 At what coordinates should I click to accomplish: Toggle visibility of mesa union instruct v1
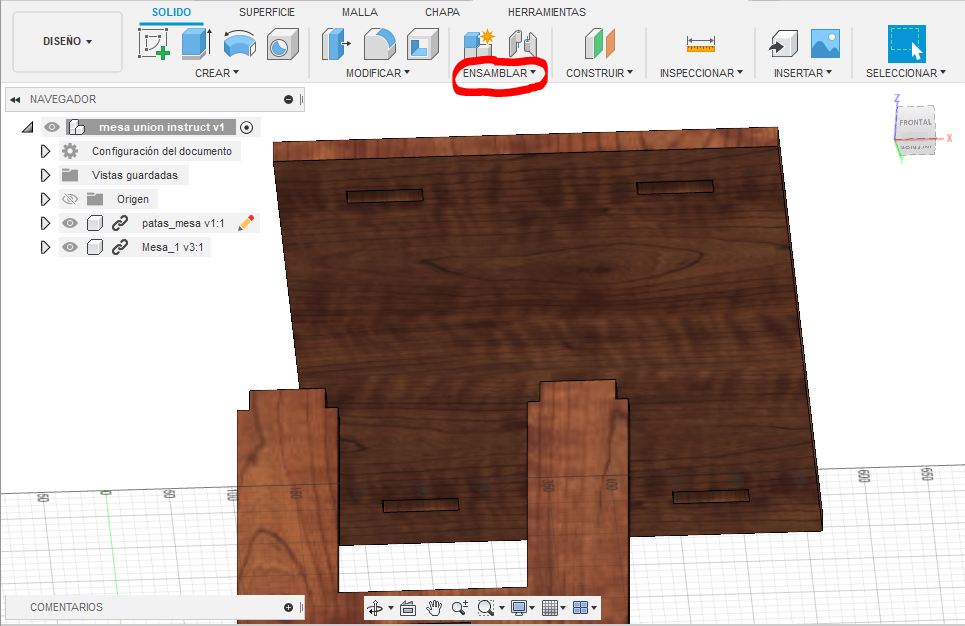(x=52, y=127)
